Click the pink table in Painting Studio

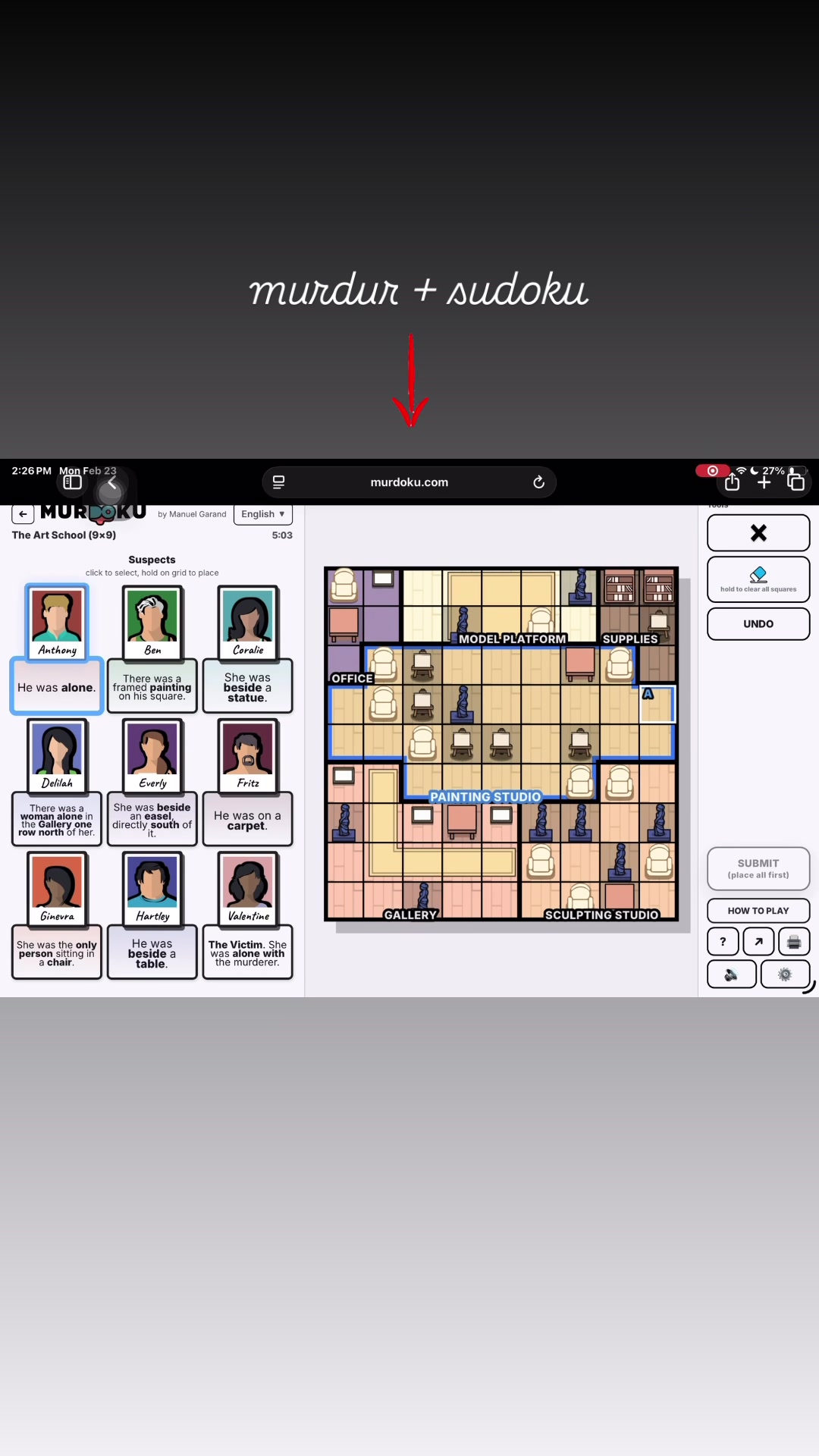coord(579,665)
